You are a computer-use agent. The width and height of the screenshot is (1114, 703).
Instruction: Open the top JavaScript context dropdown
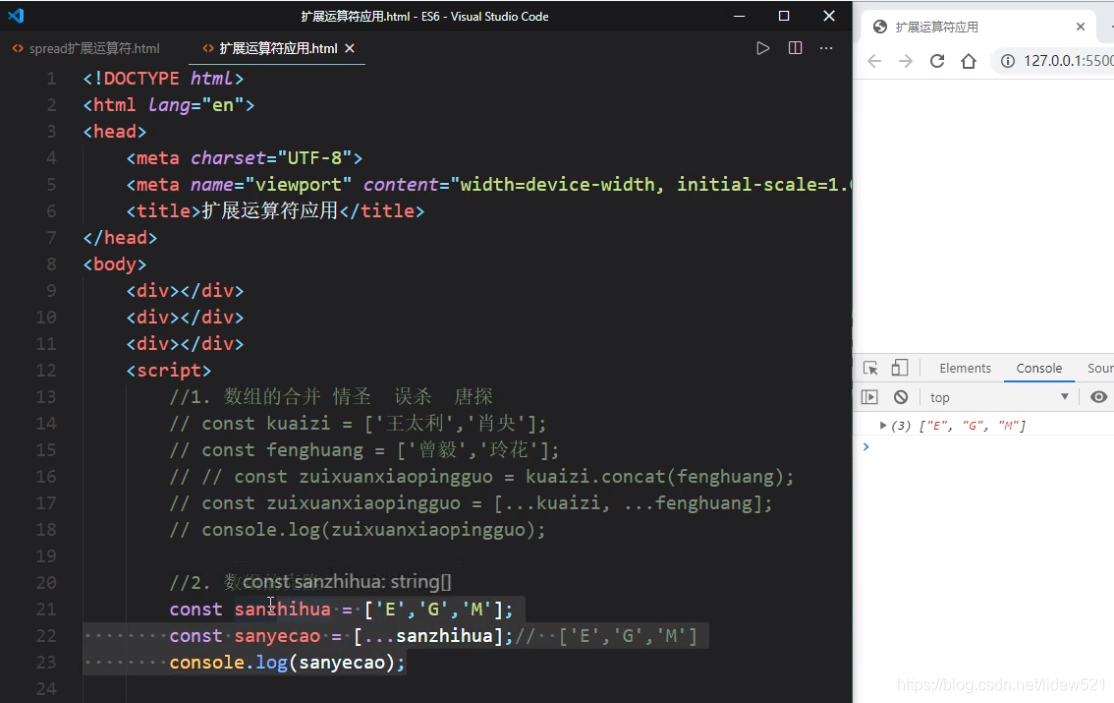[1000, 397]
